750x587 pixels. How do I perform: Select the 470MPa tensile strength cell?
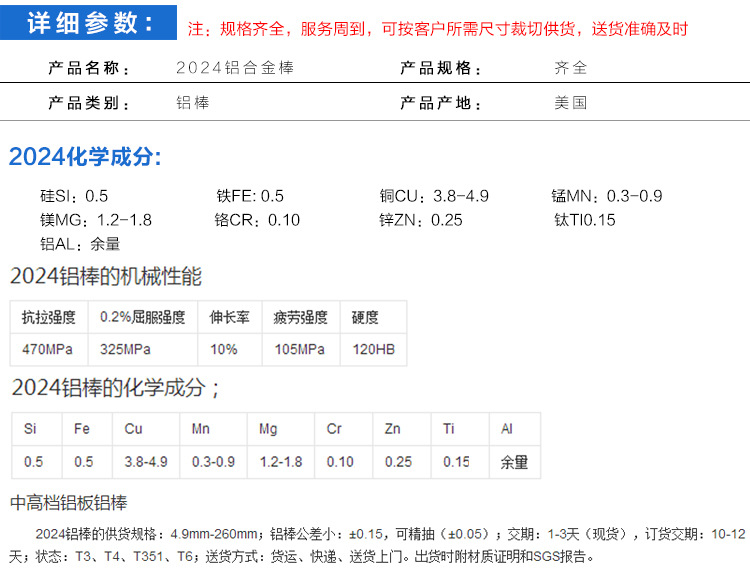coord(49,350)
